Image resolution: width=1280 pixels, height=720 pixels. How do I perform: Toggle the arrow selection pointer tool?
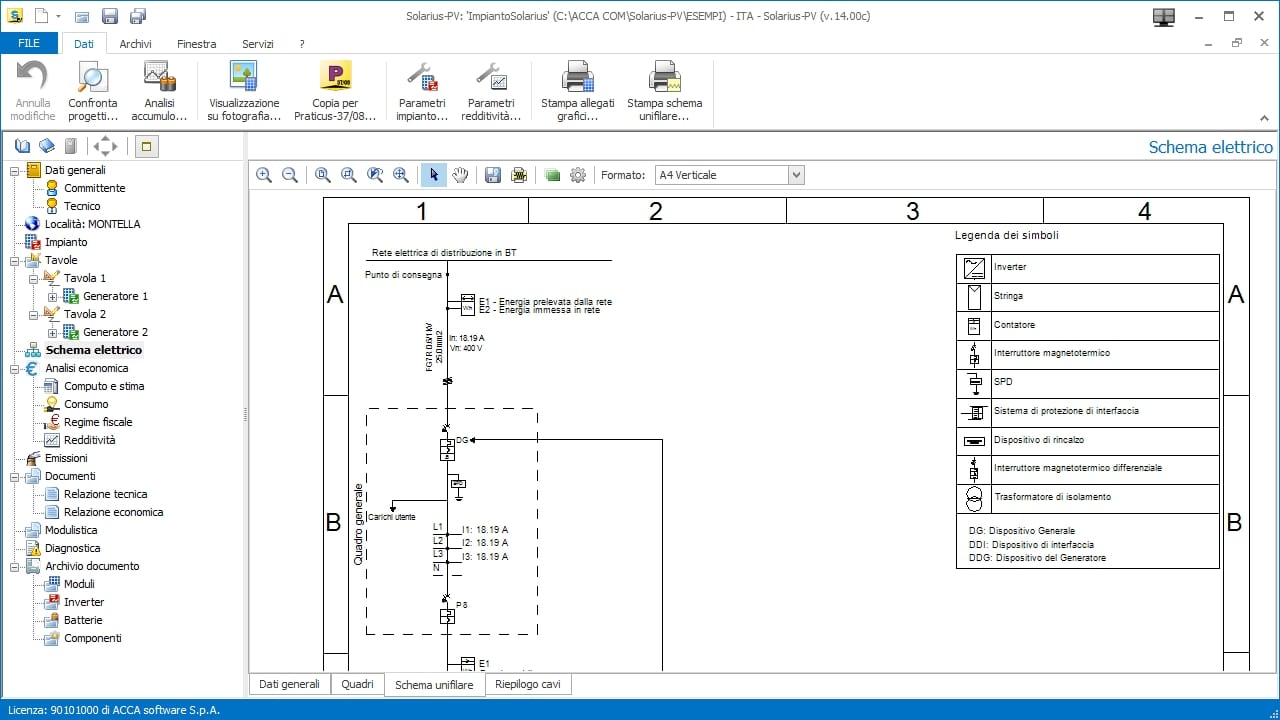pyautogui.click(x=434, y=175)
